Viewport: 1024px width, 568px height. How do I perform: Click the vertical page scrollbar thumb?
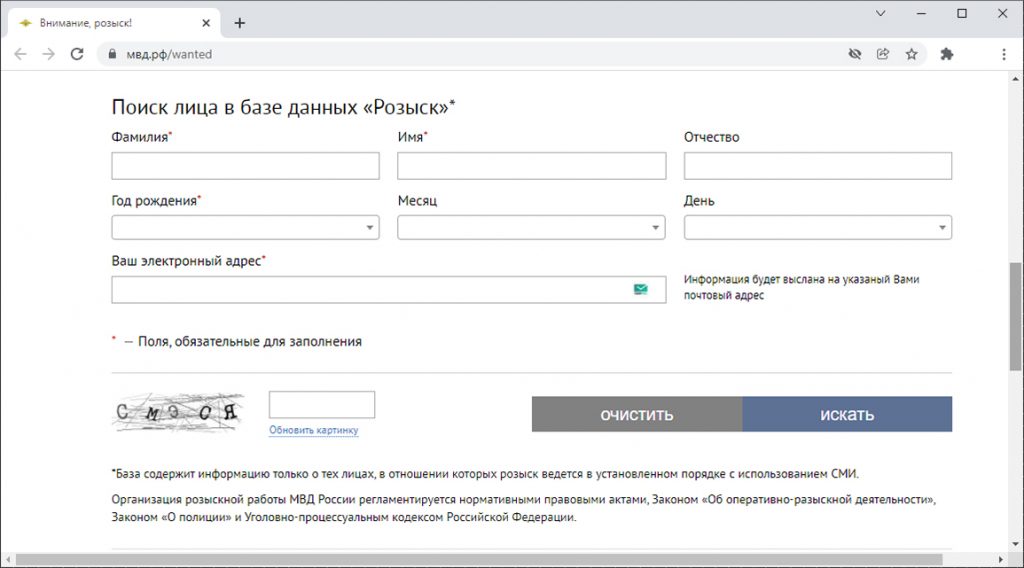pos(1016,315)
